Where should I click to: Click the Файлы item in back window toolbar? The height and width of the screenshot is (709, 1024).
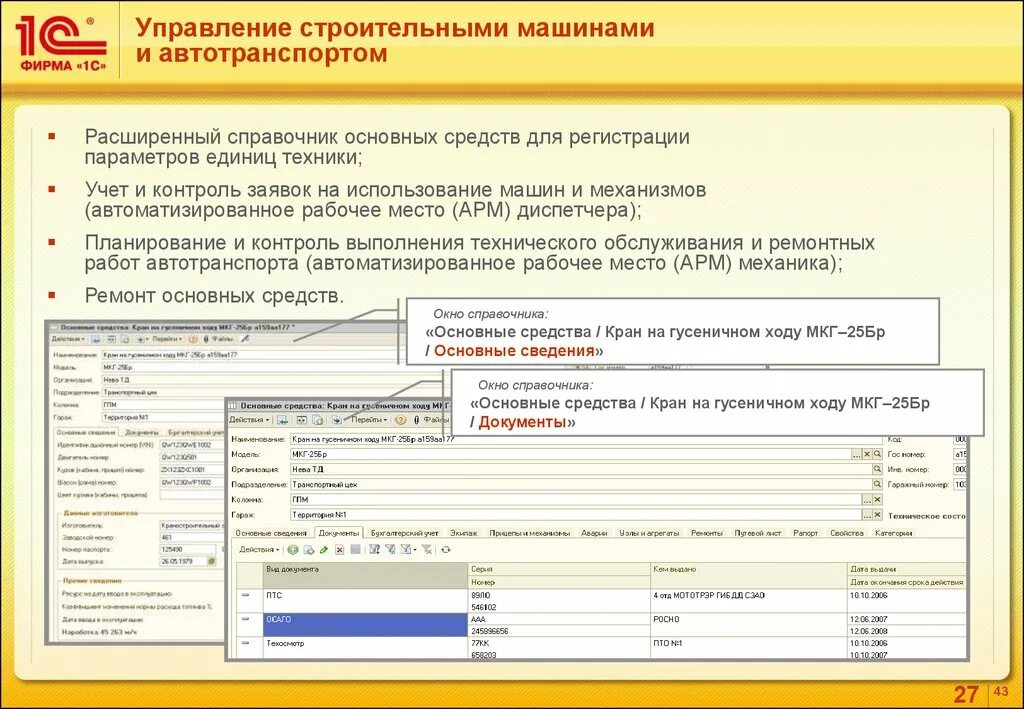point(218,339)
